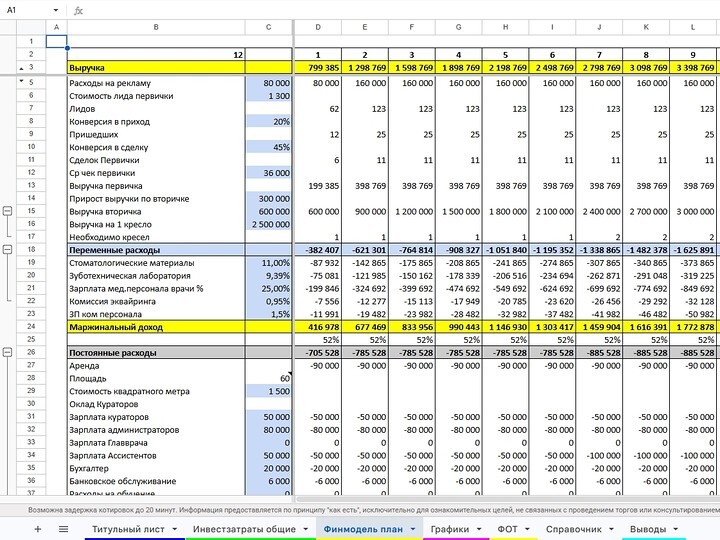The width and height of the screenshot is (720, 540).
Task: Click the Выручка label cell
Action: pyautogui.click(x=156, y=68)
